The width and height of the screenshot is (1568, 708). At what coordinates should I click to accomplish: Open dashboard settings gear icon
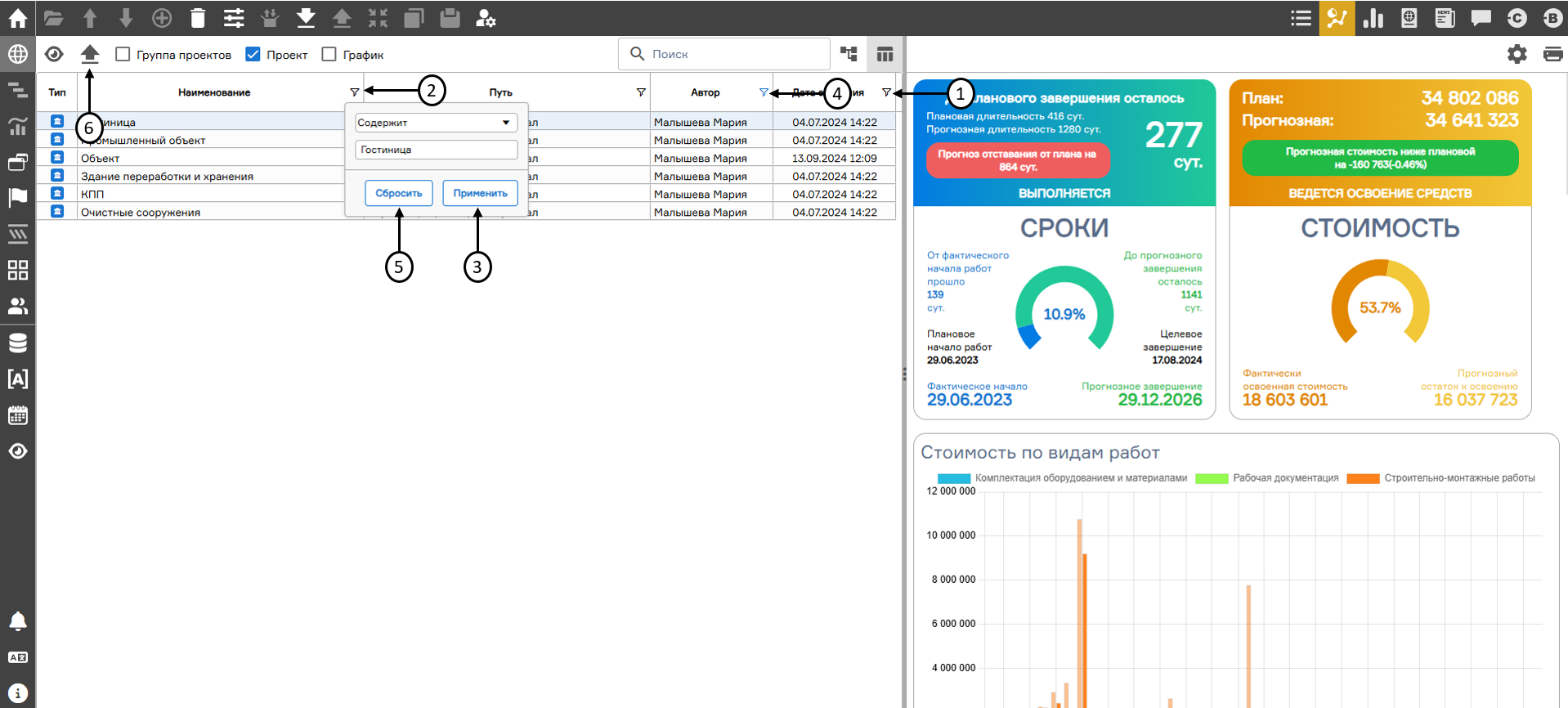[x=1517, y=54]
